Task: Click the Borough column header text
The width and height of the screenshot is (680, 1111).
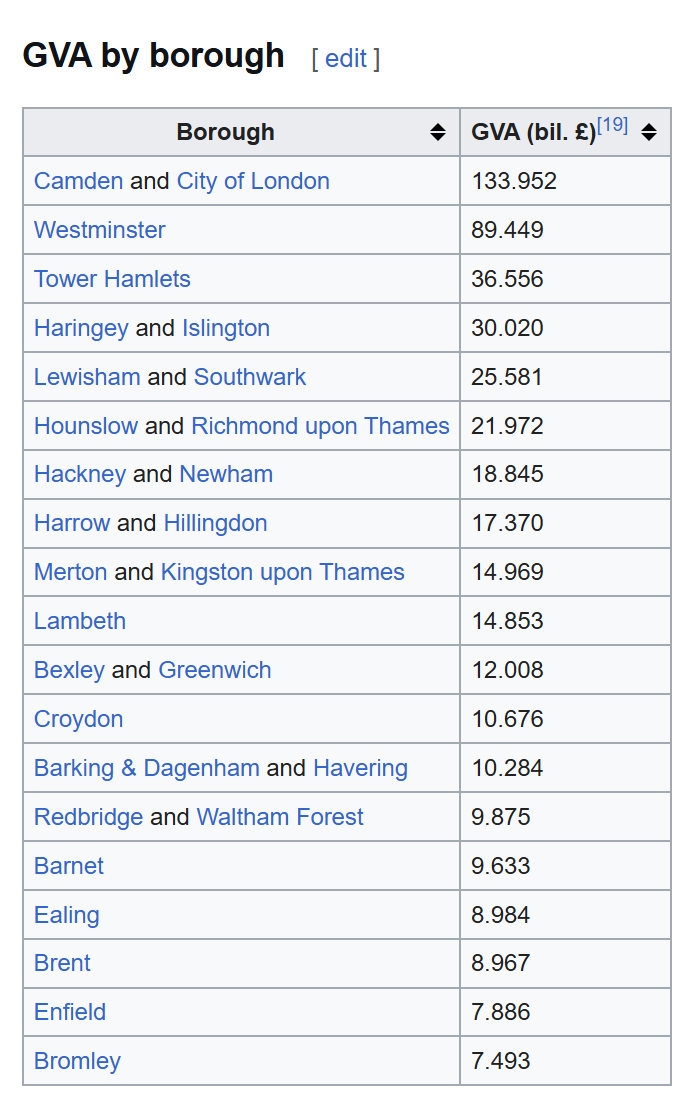Action: point(225,132)
